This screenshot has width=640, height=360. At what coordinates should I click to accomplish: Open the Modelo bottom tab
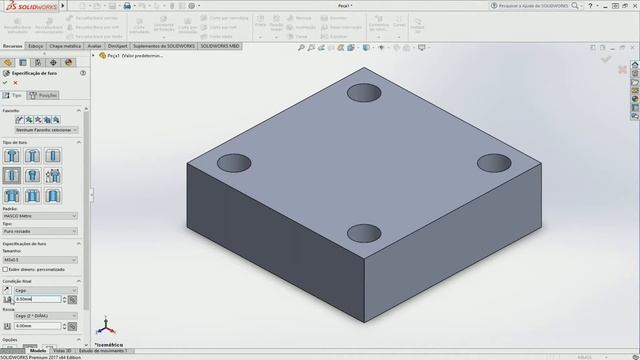pyautogui.click(x=38, y=351)
